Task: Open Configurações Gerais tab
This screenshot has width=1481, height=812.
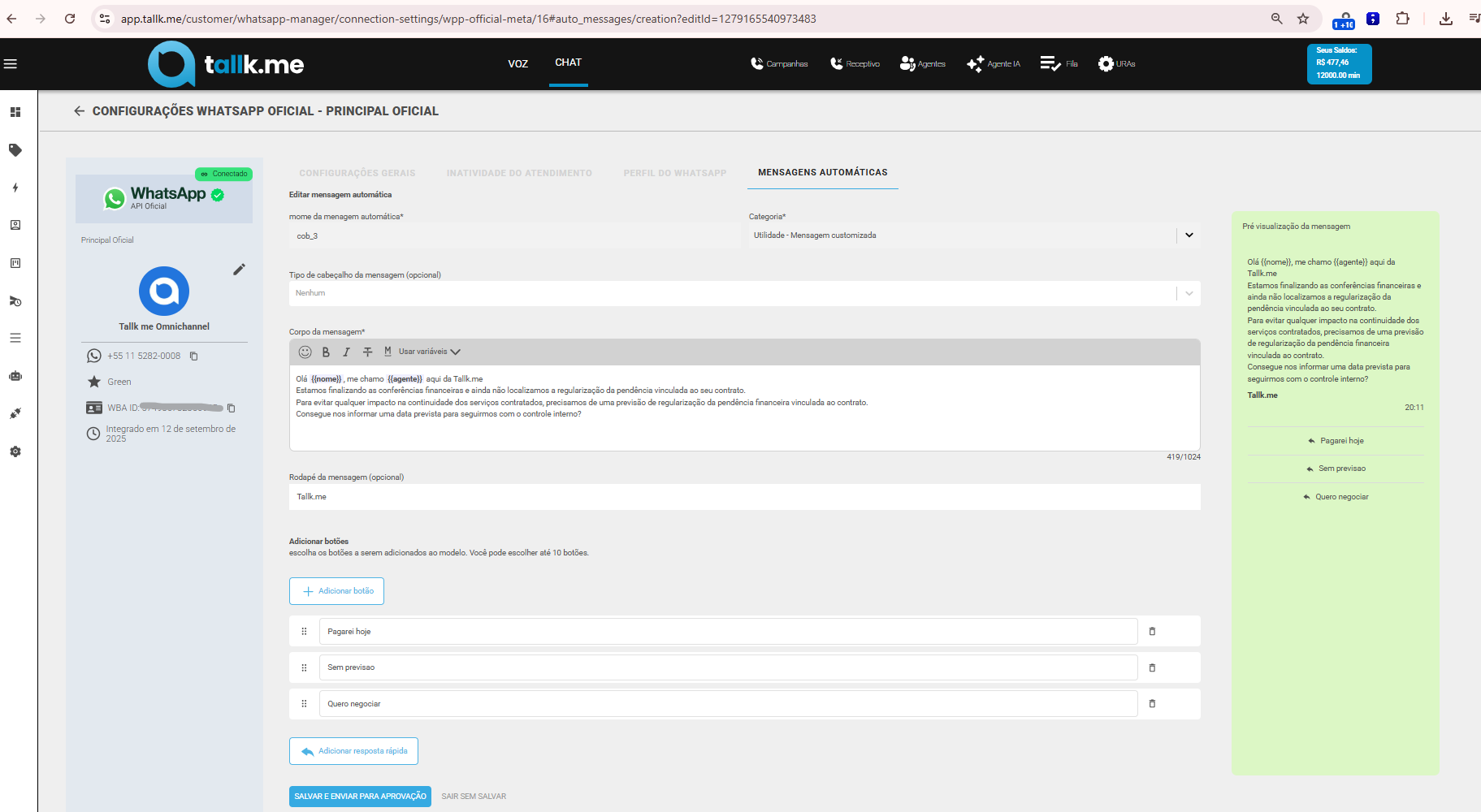Action: click(357, 173)
